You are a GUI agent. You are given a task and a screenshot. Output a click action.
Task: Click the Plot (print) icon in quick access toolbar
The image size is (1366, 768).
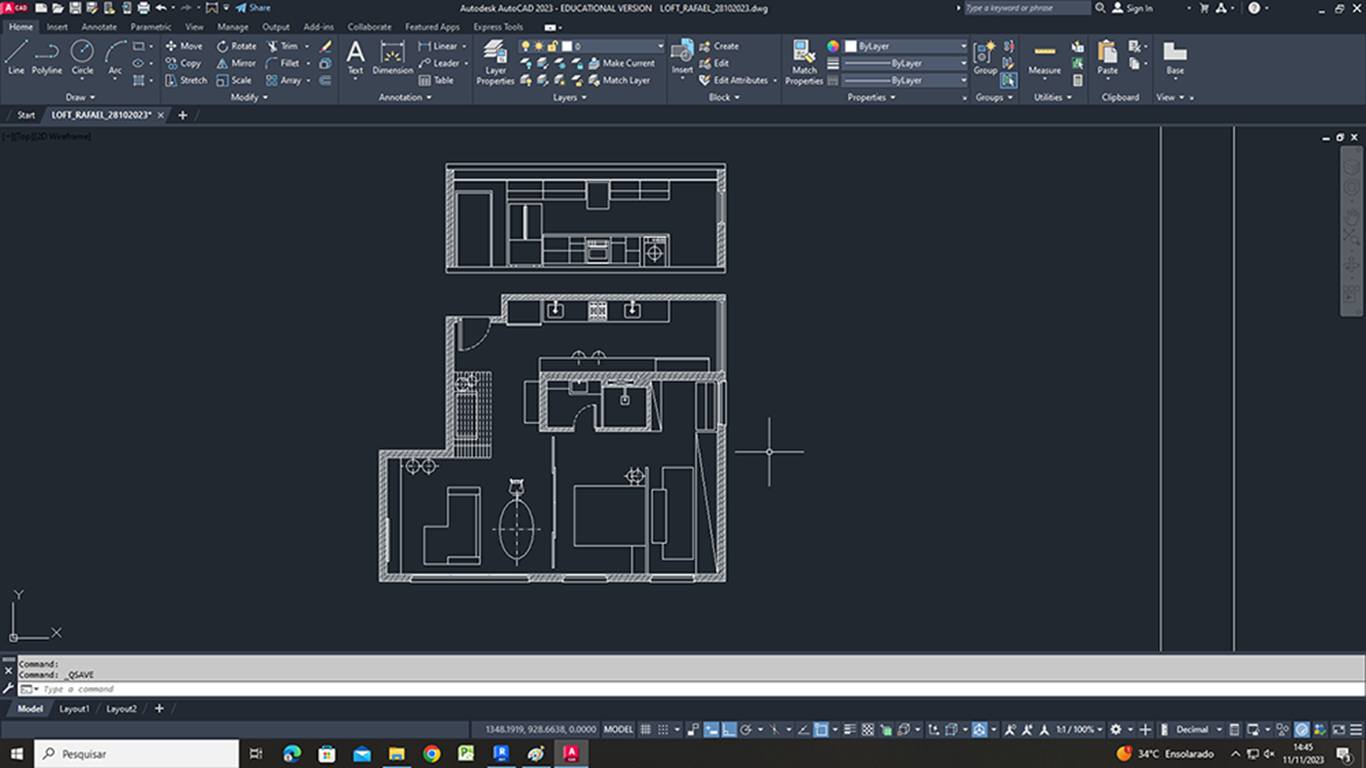143,8
